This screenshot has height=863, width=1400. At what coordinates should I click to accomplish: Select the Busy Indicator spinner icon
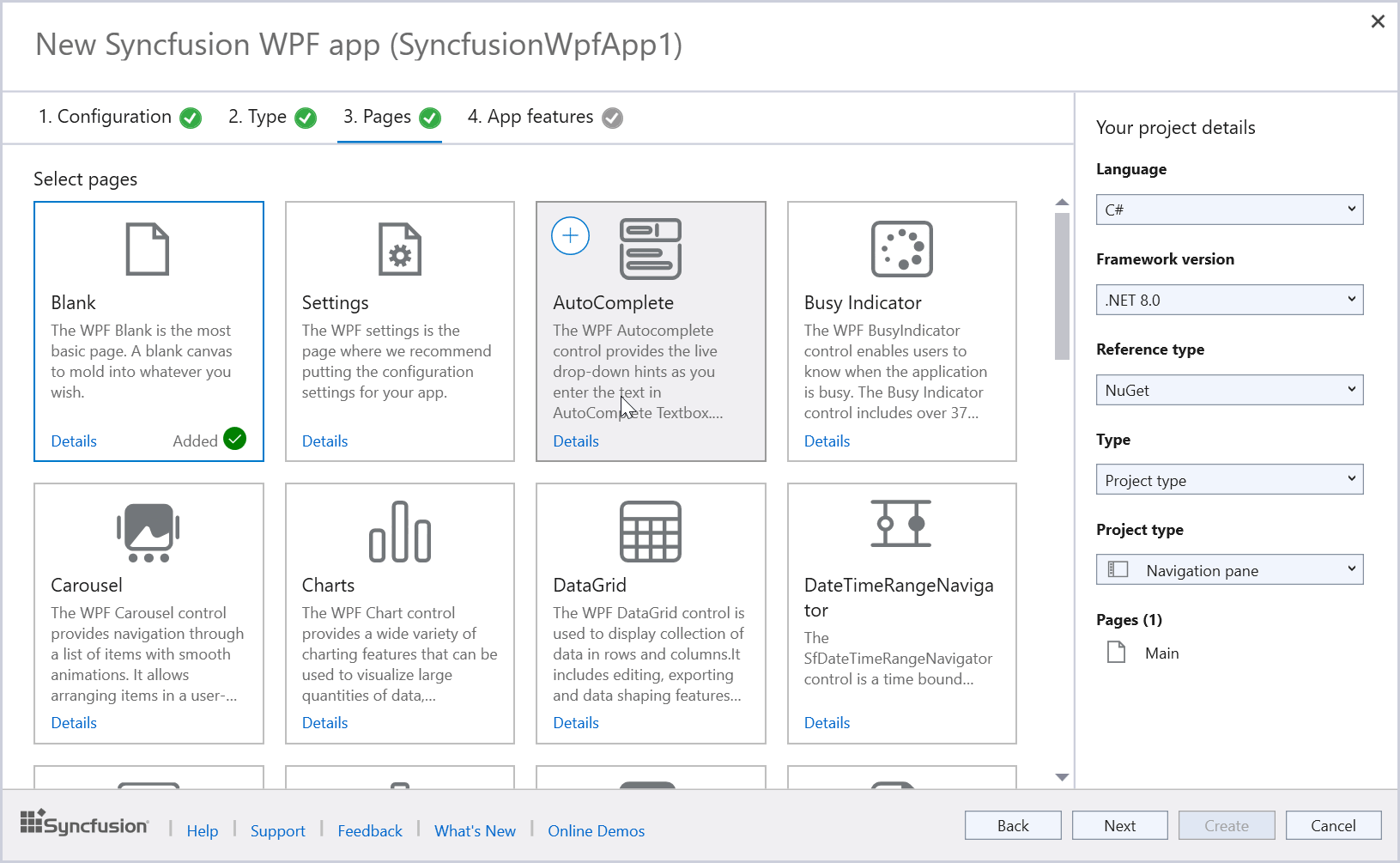pyautogui.click(x=901, y=249)
